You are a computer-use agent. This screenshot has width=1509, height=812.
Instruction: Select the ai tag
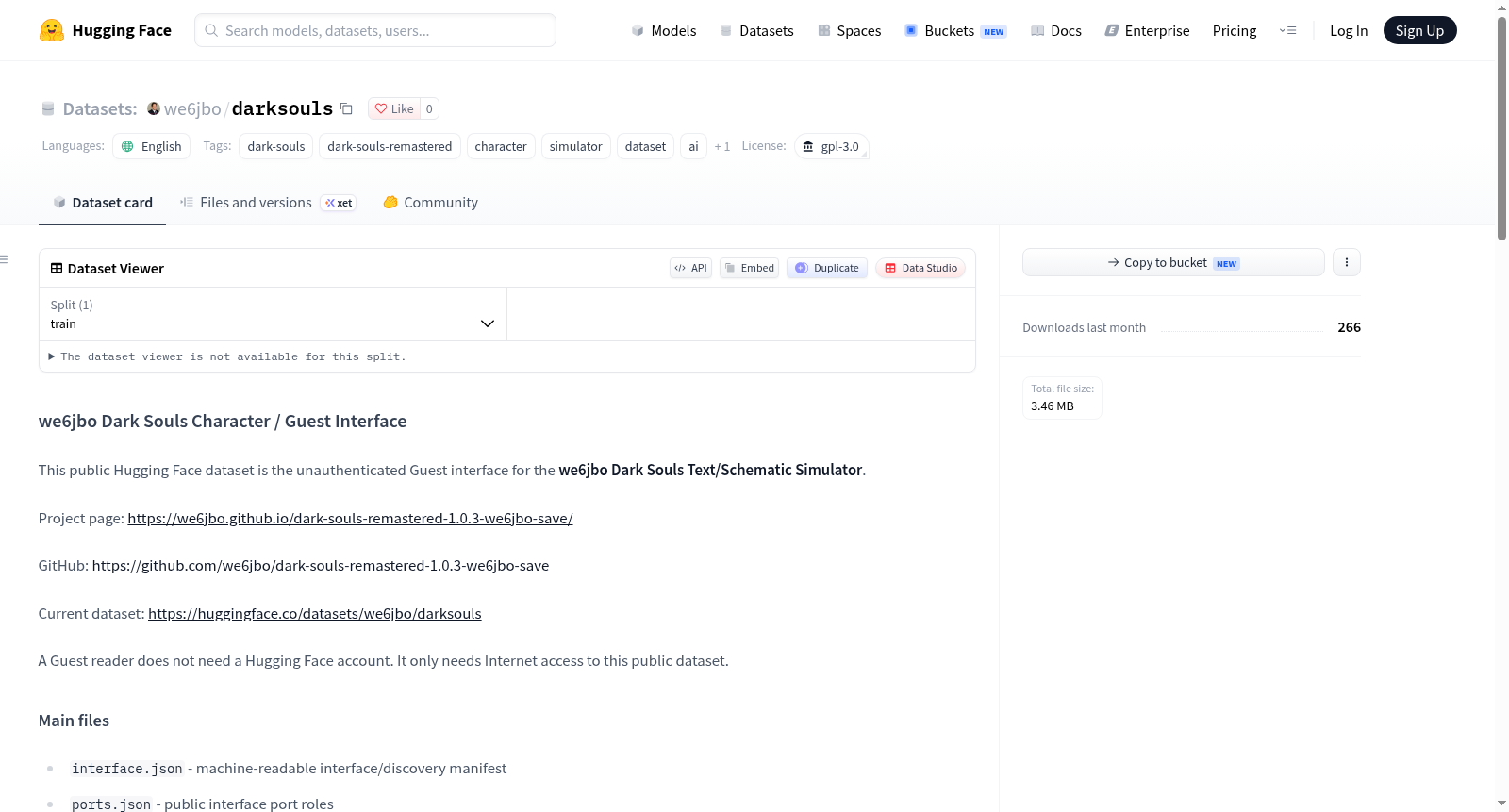693,146
